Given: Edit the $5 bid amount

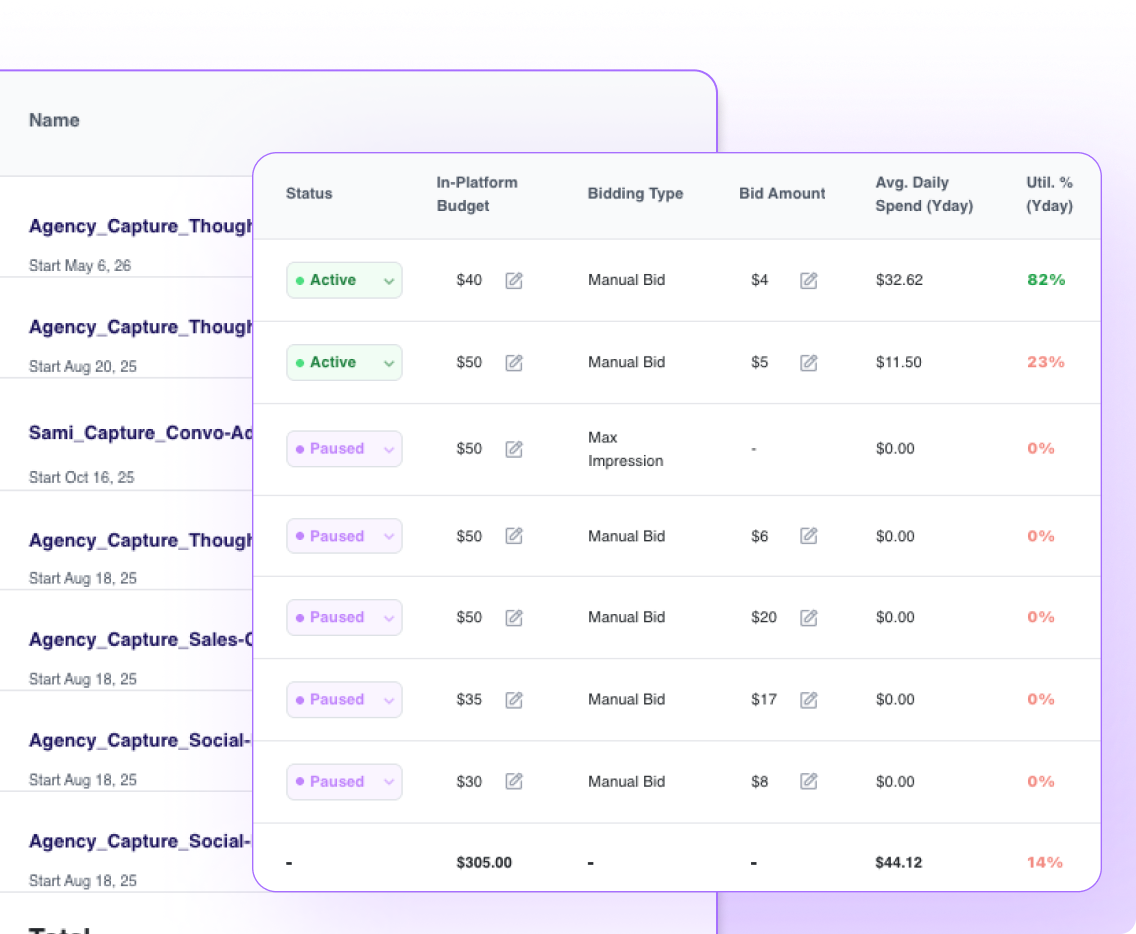Looking at the screenshot, I should 809,362.
